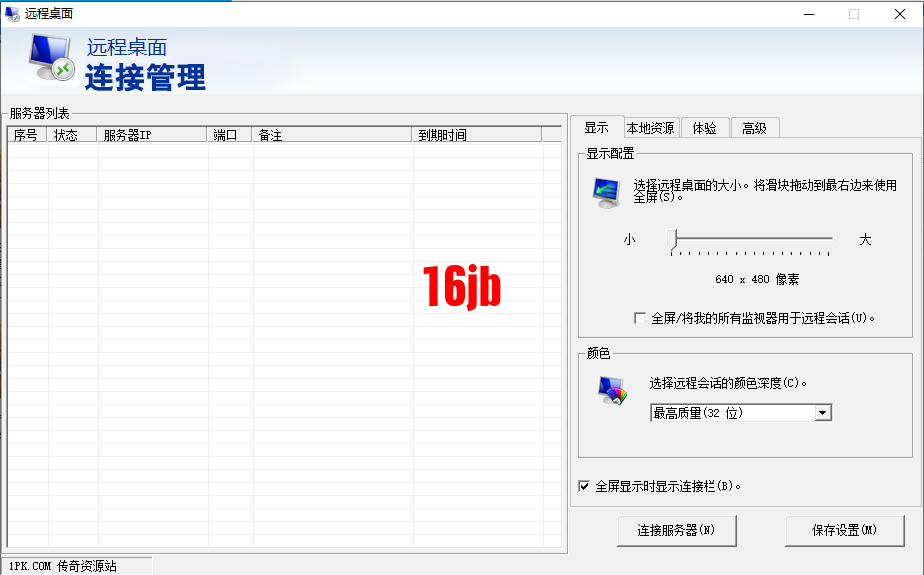
Task: Open the 体验 tab
Action: pos(705,128)
